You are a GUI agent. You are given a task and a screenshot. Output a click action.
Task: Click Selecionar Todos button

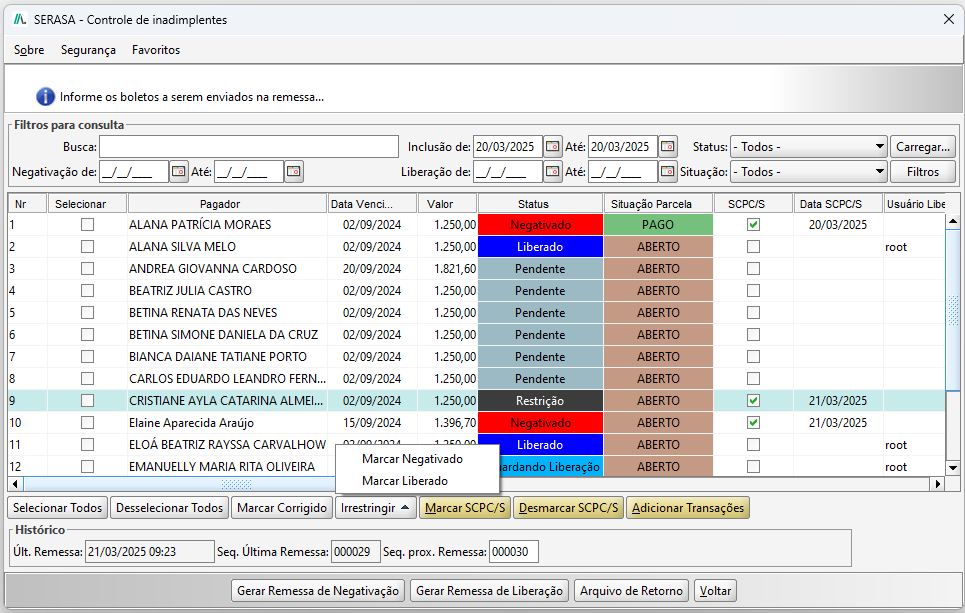coord(57,508)
